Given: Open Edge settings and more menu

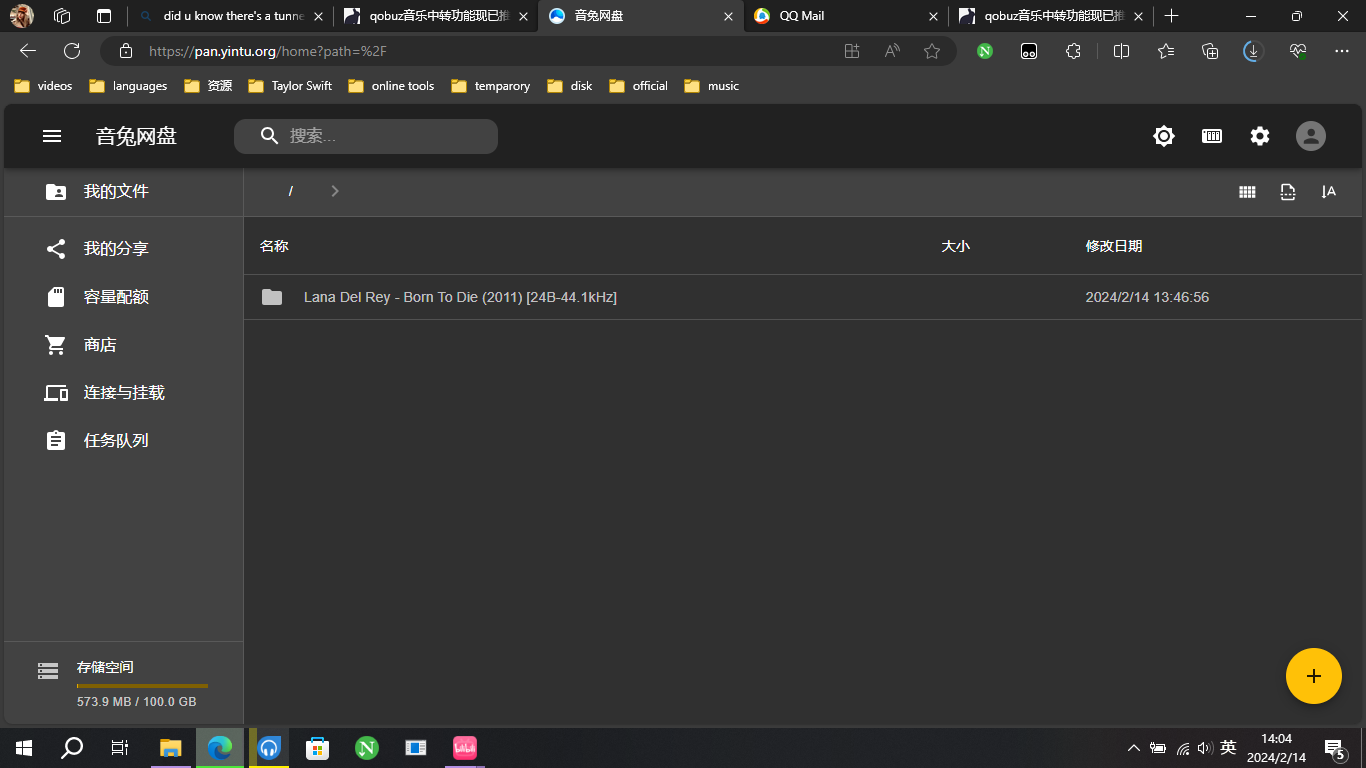Looking at the screenshot, I should (1342, 51).
